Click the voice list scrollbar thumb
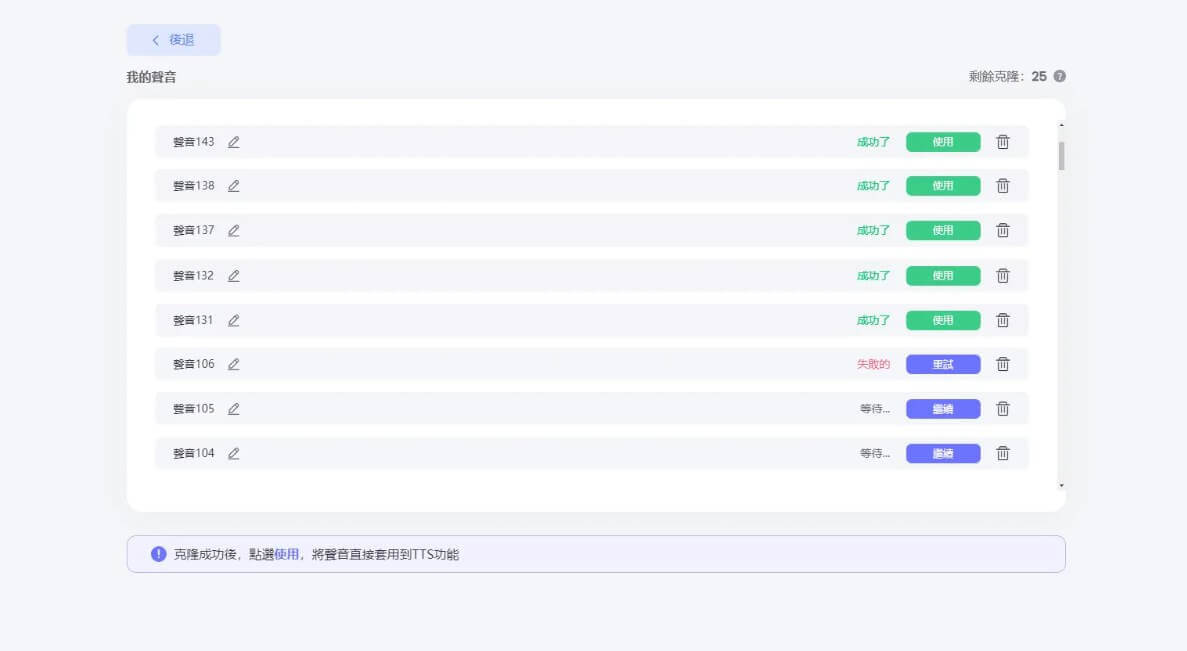 point(1061,156)
